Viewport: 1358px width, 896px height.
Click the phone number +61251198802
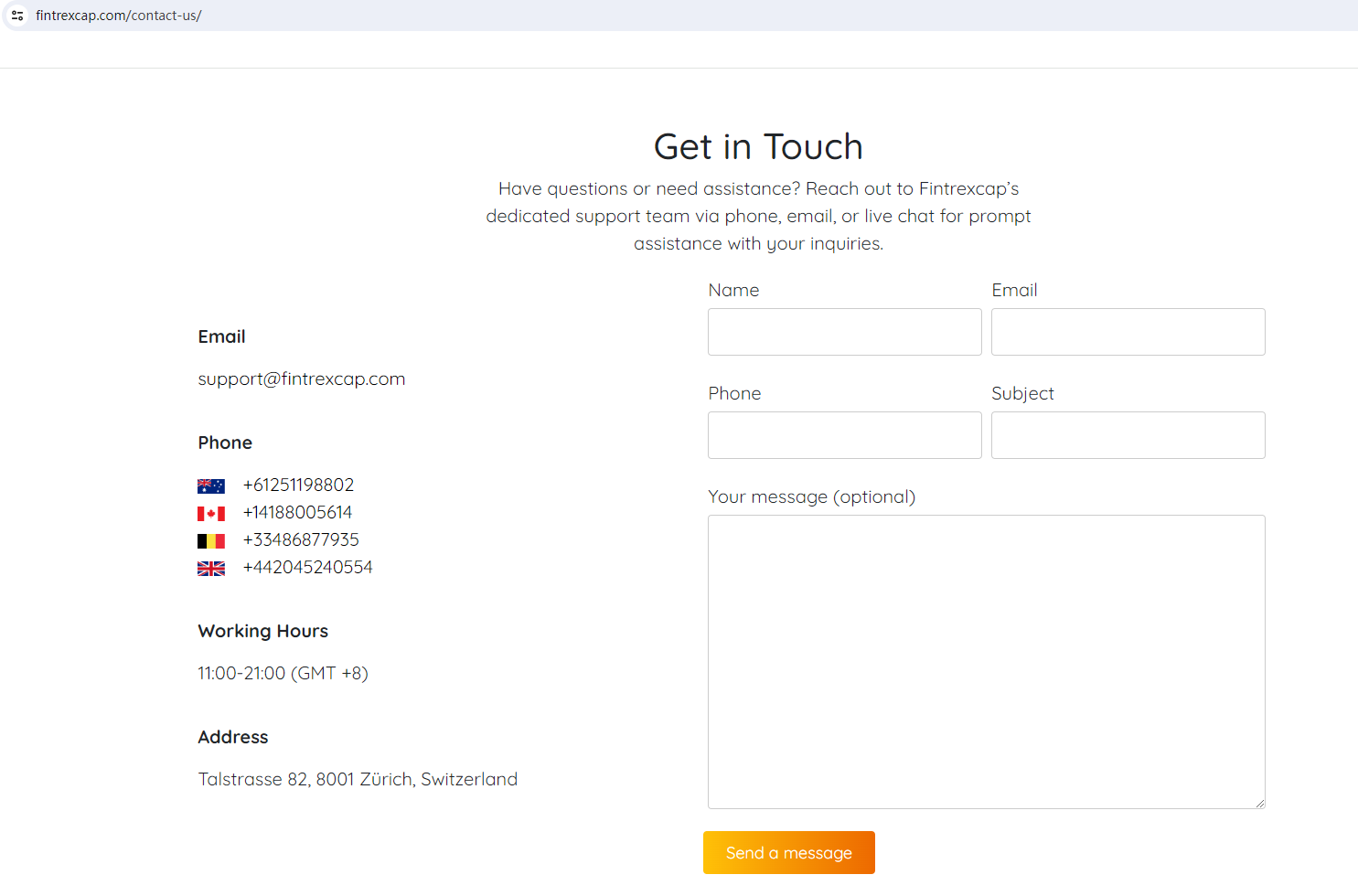[x=298, y=485]
